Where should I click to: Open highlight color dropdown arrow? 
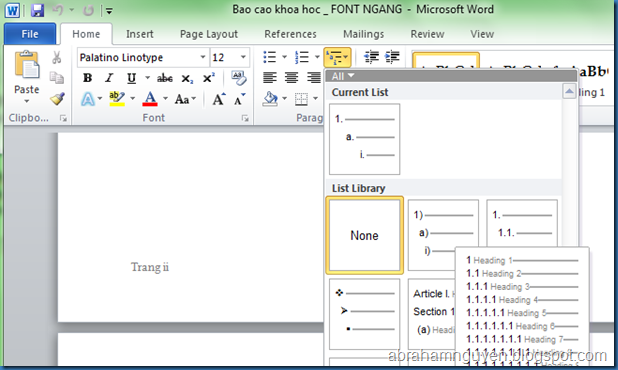coord(133,99)
